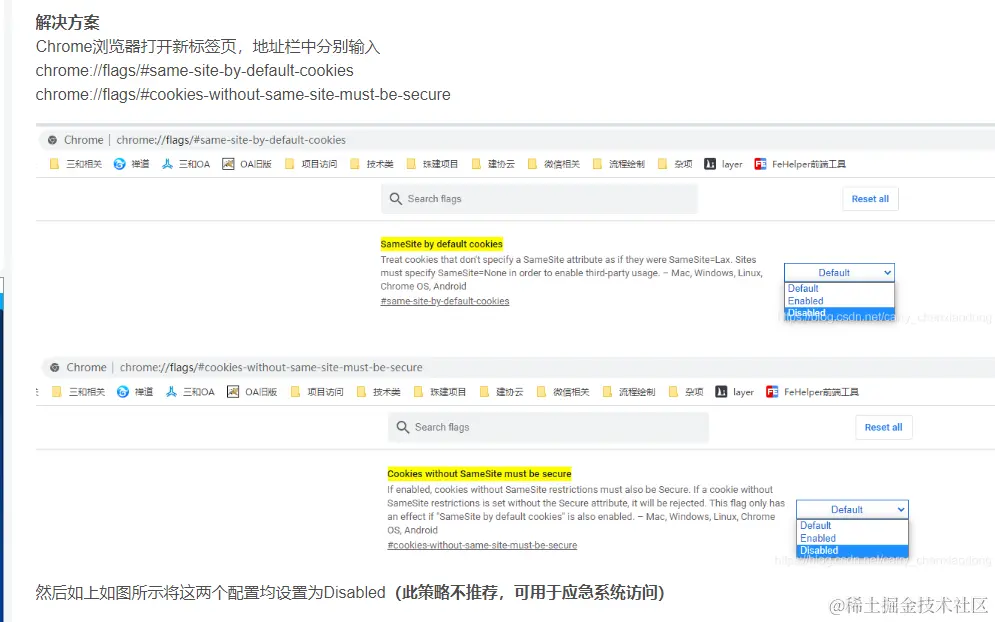Choose Disabled option in Cookies without SameSite list
995x622 pixels.
coord(852,550)
